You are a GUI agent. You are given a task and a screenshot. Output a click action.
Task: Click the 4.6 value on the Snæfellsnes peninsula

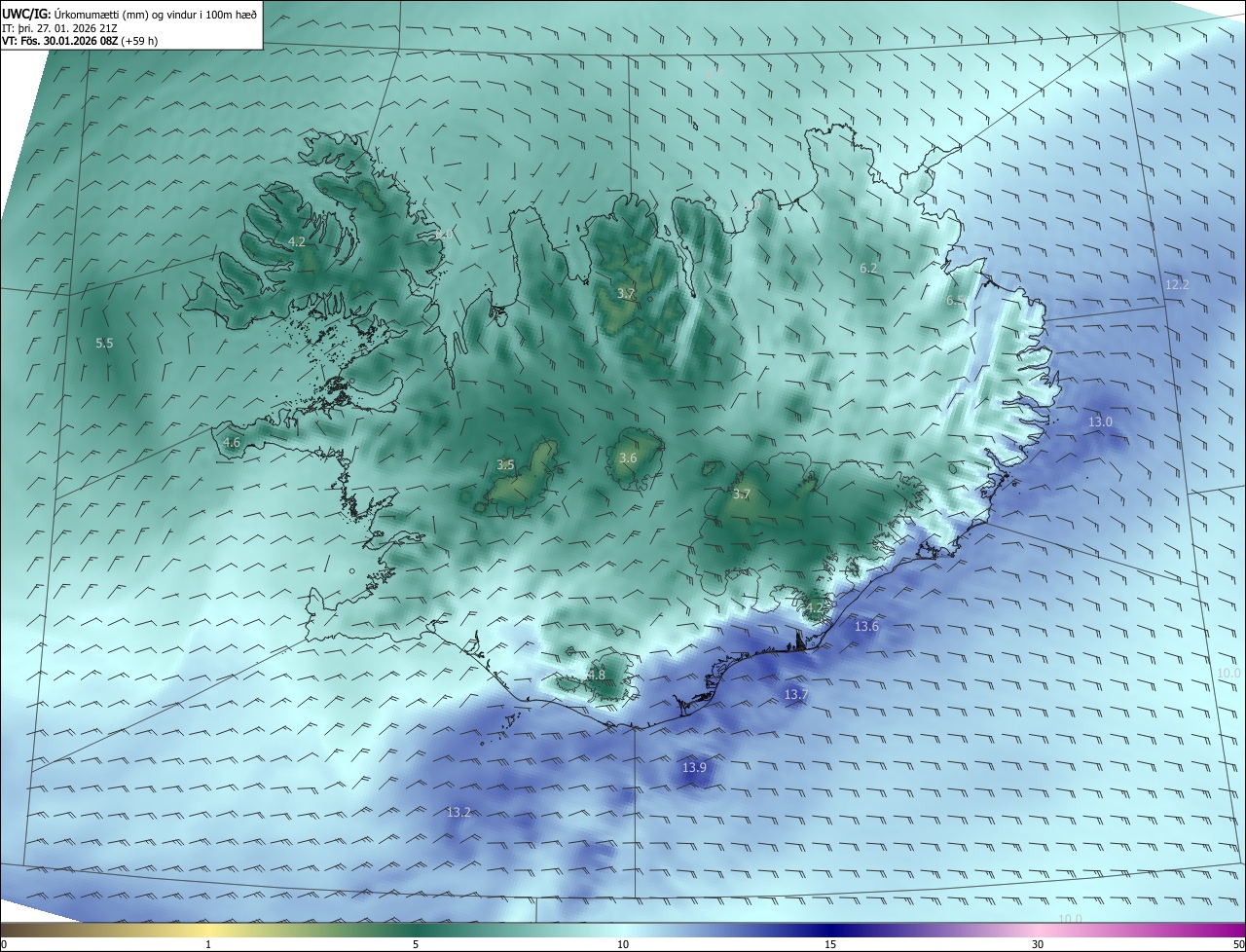[232, 442]
